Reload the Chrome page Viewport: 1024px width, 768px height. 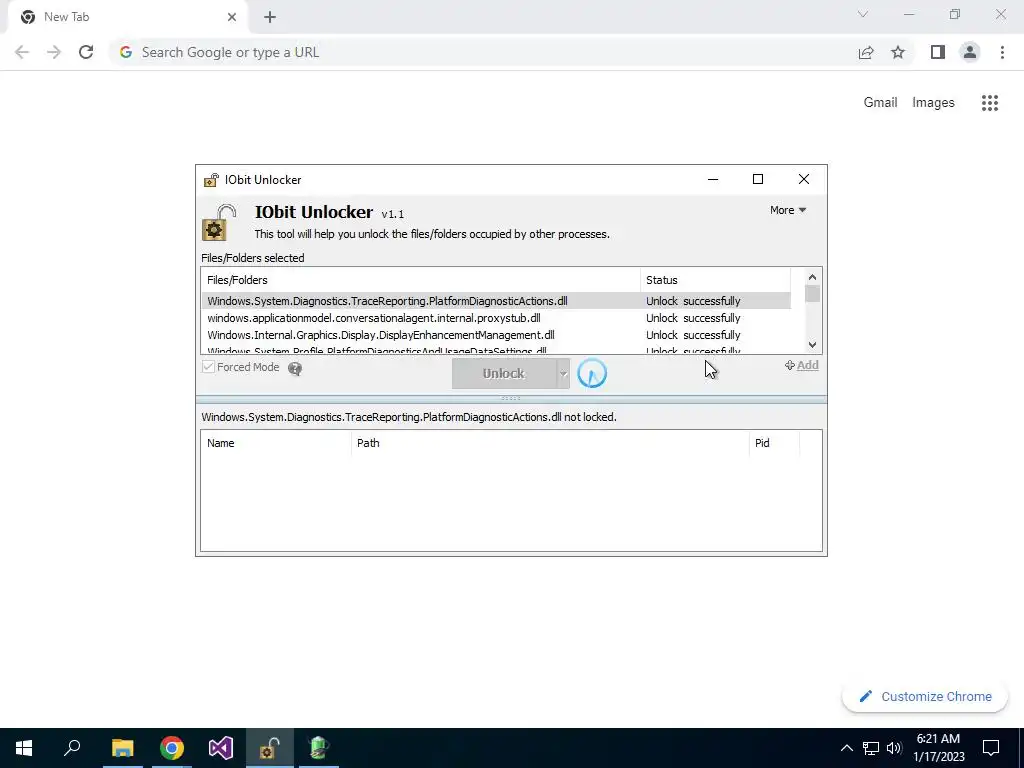pos(86,52)
